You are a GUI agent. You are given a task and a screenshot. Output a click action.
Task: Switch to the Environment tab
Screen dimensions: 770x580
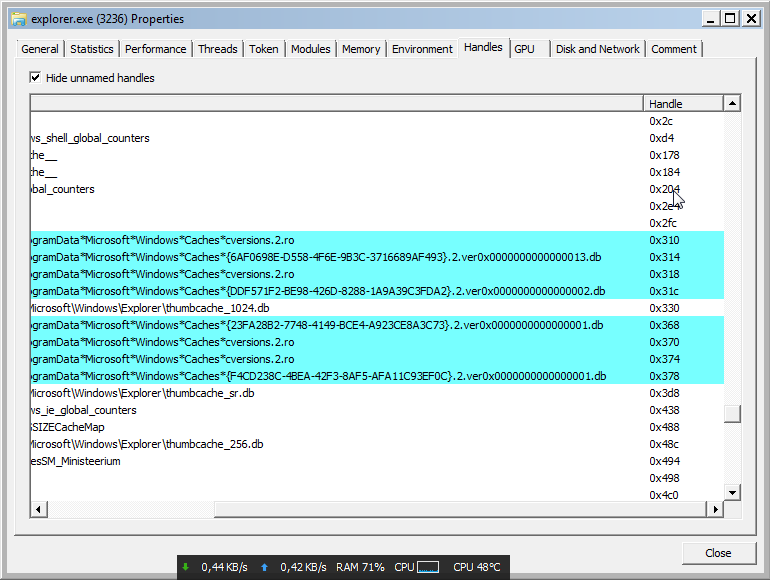[422, 49]
